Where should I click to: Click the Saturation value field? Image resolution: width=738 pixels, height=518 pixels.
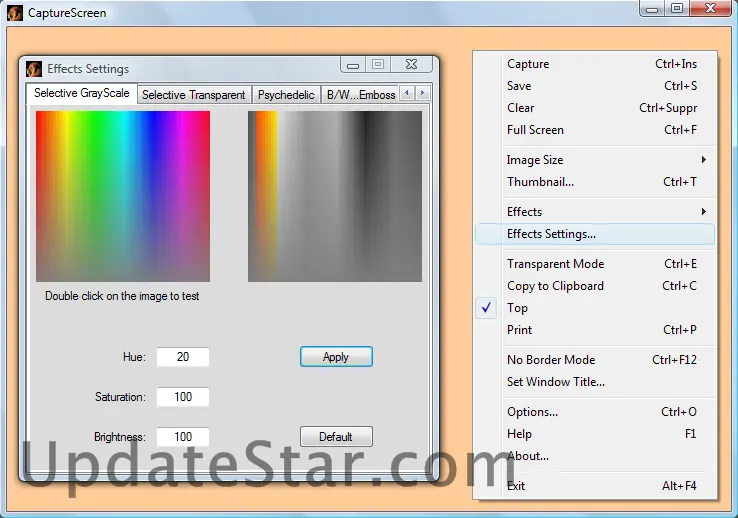183,397
